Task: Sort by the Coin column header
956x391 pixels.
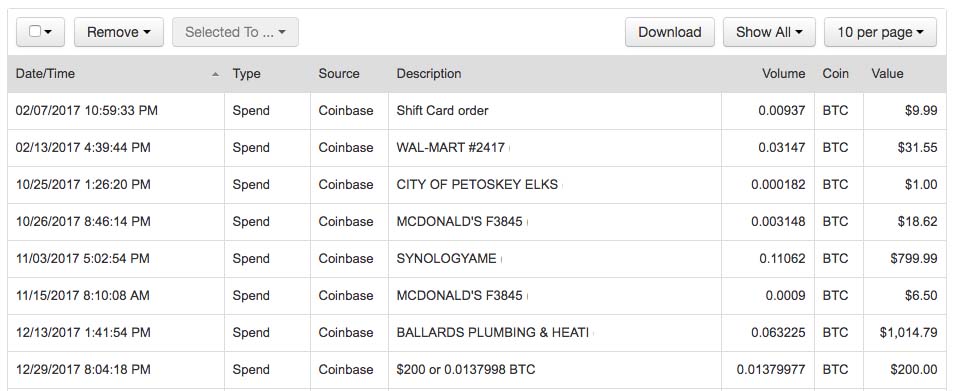Action: (835, 74)
